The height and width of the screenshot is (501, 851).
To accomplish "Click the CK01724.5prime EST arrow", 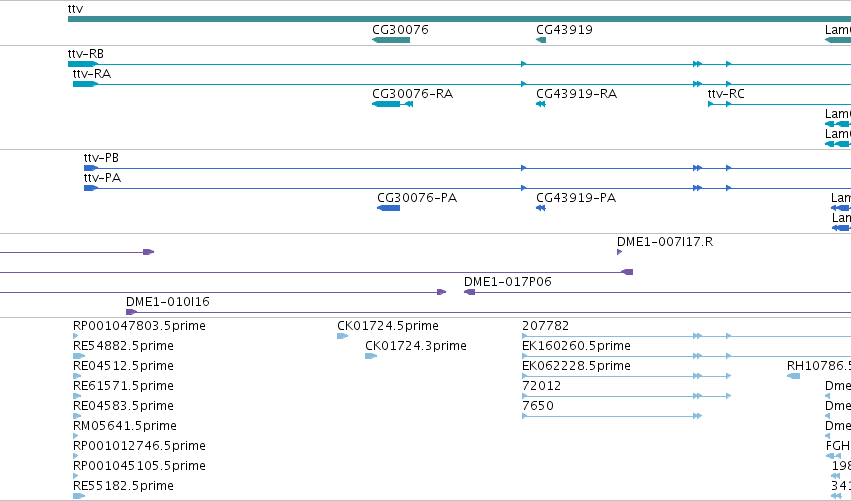I will 342,336.
